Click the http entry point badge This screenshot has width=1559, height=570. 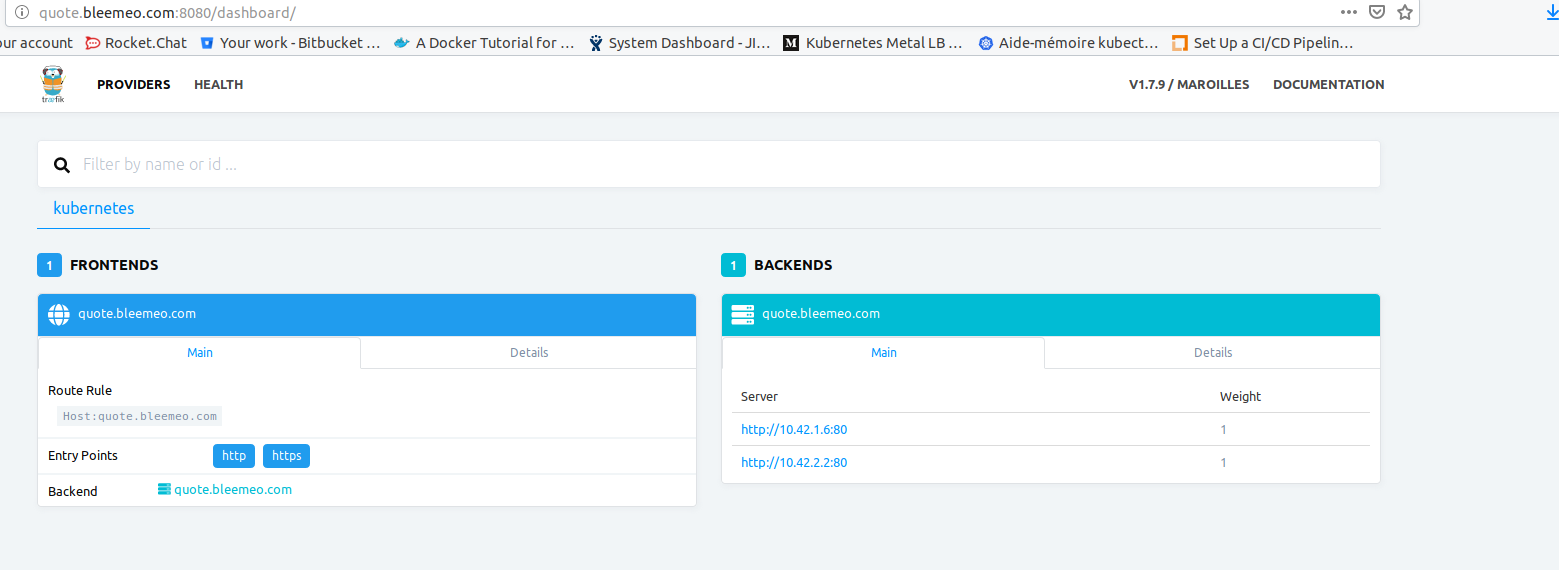coord(234,456)
